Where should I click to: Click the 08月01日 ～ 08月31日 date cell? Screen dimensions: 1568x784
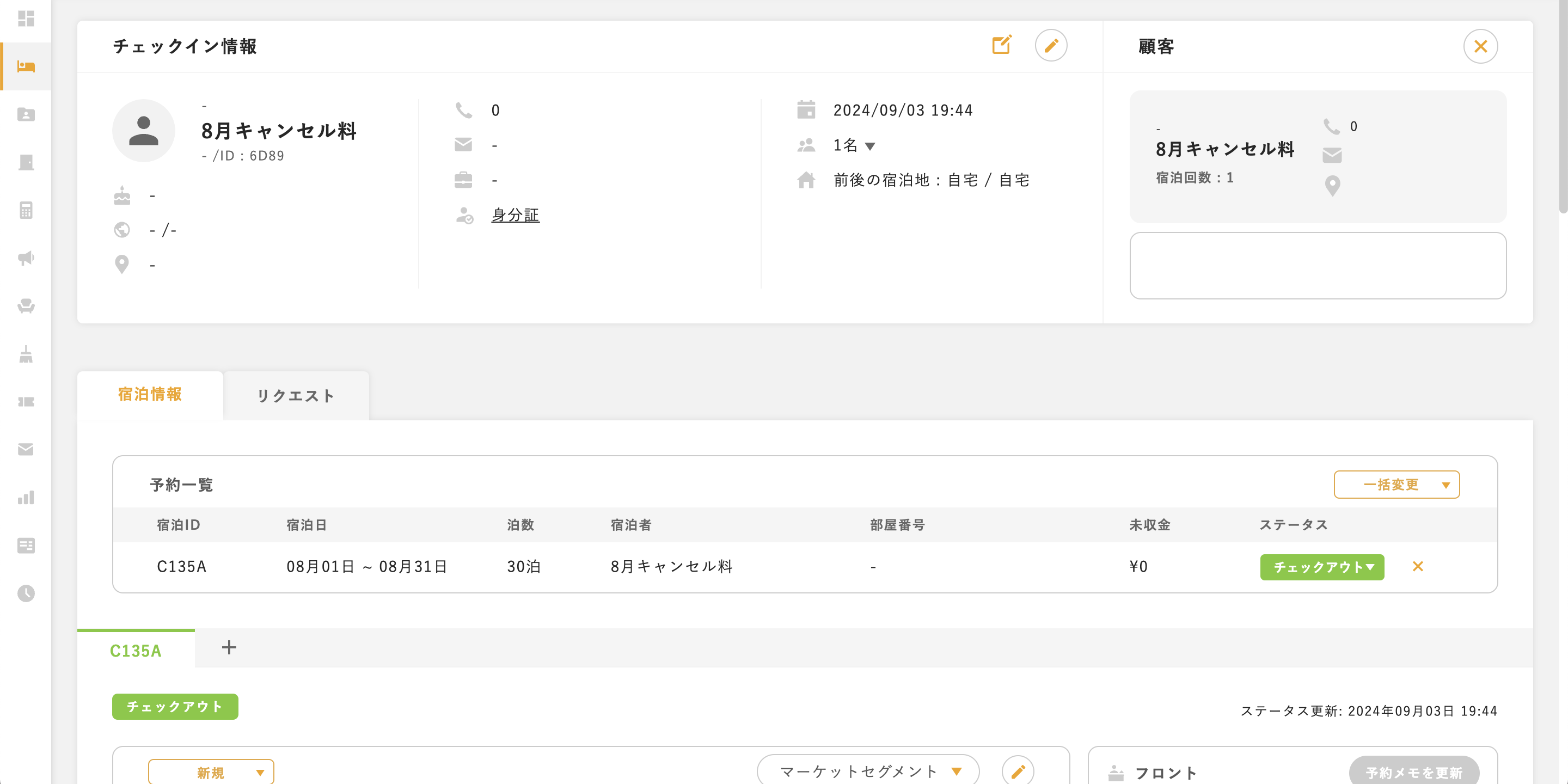(x=367, y=567)
